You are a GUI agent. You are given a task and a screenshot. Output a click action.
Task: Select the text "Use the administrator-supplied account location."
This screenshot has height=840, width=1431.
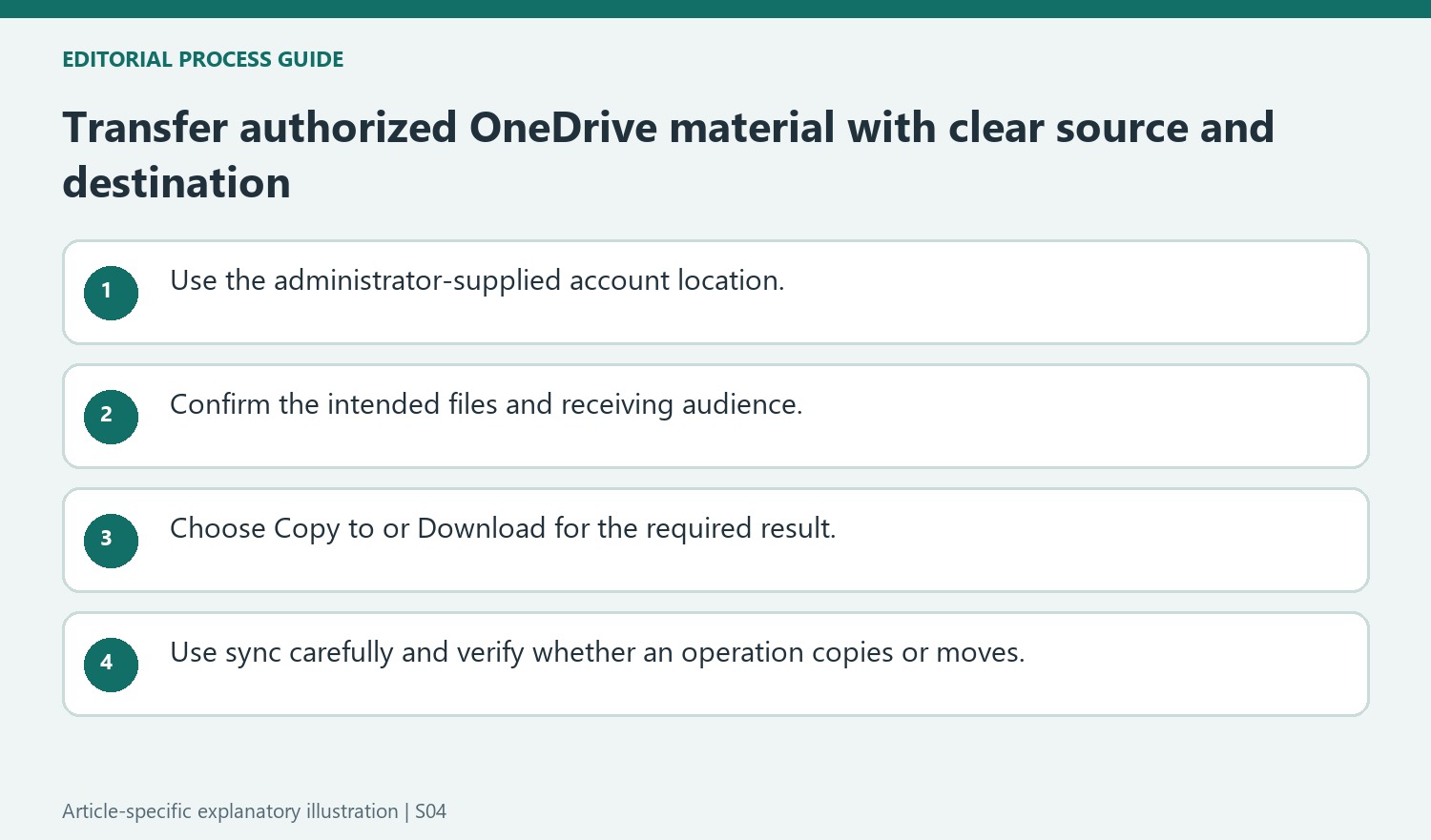(x=477, y=280)
